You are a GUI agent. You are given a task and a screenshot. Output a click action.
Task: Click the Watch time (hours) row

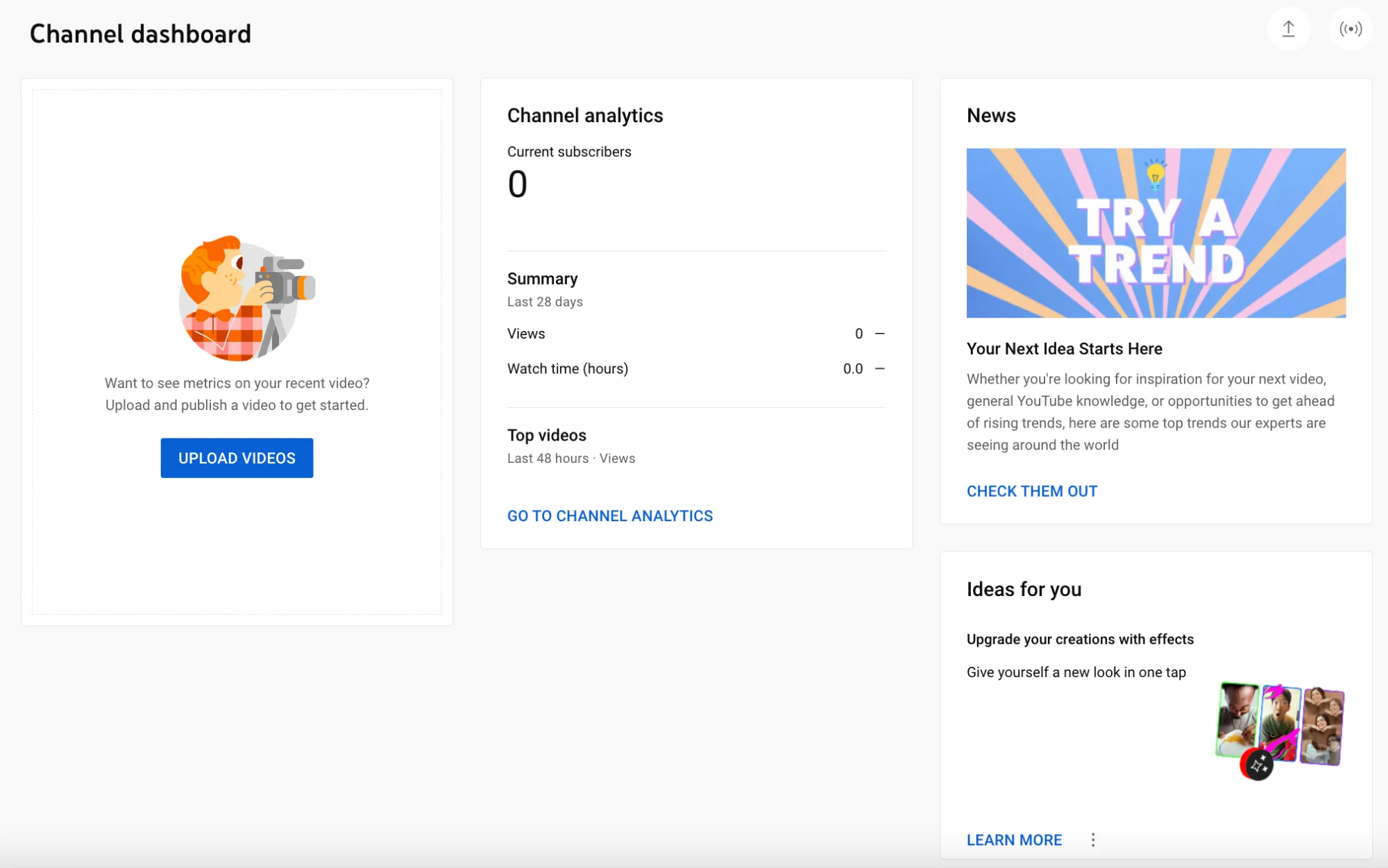click(567, 368)
